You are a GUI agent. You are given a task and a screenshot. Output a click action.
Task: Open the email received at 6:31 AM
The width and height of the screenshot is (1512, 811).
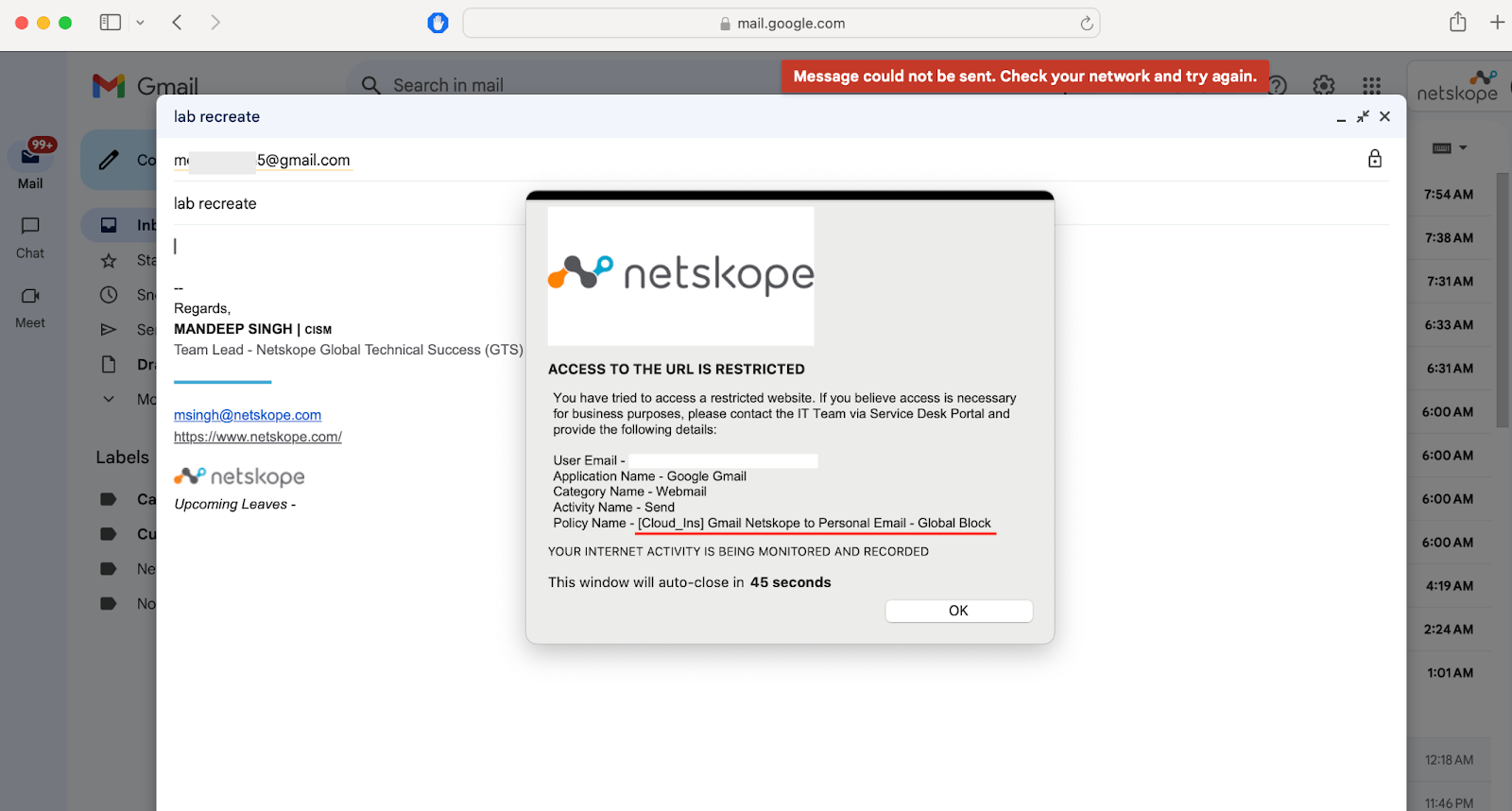(1449, 369)
